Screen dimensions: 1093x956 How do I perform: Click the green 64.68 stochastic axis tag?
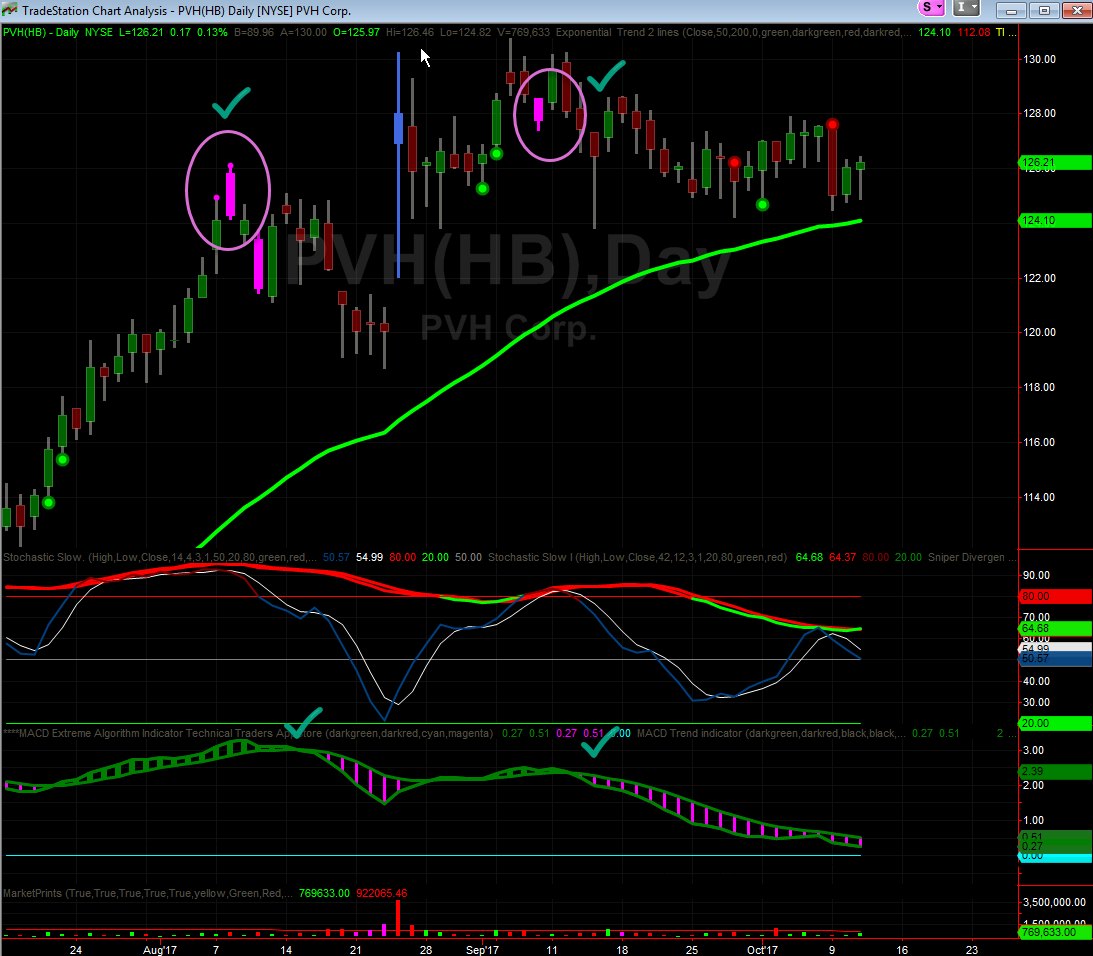click(1055, 628)
